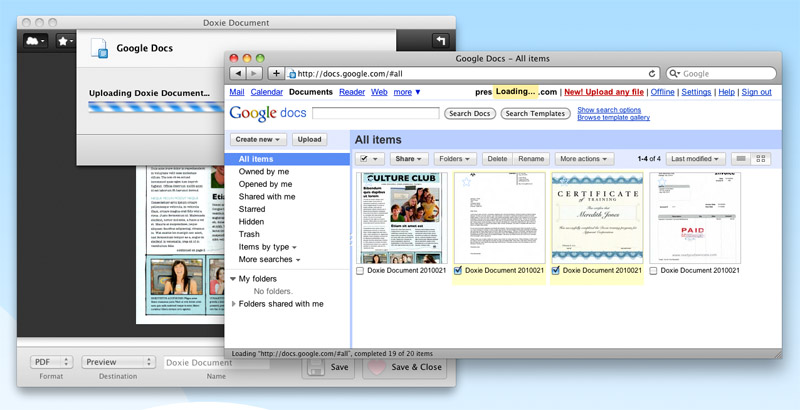
Task: Switch to grid thumbnail view
Action: tap(761, 159)
